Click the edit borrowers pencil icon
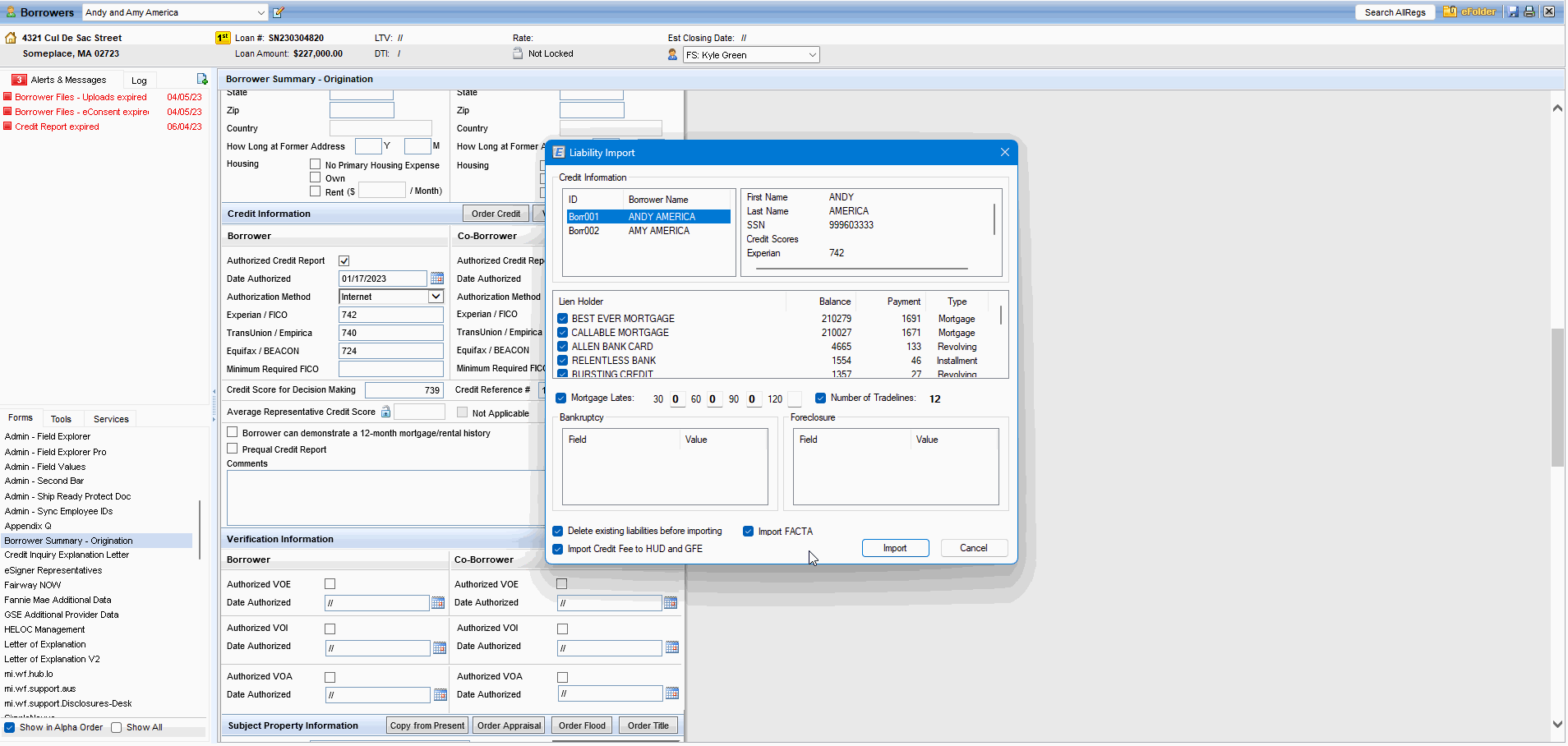The height and width of the screenshot is (746, 1568). [x=279, y=12]
